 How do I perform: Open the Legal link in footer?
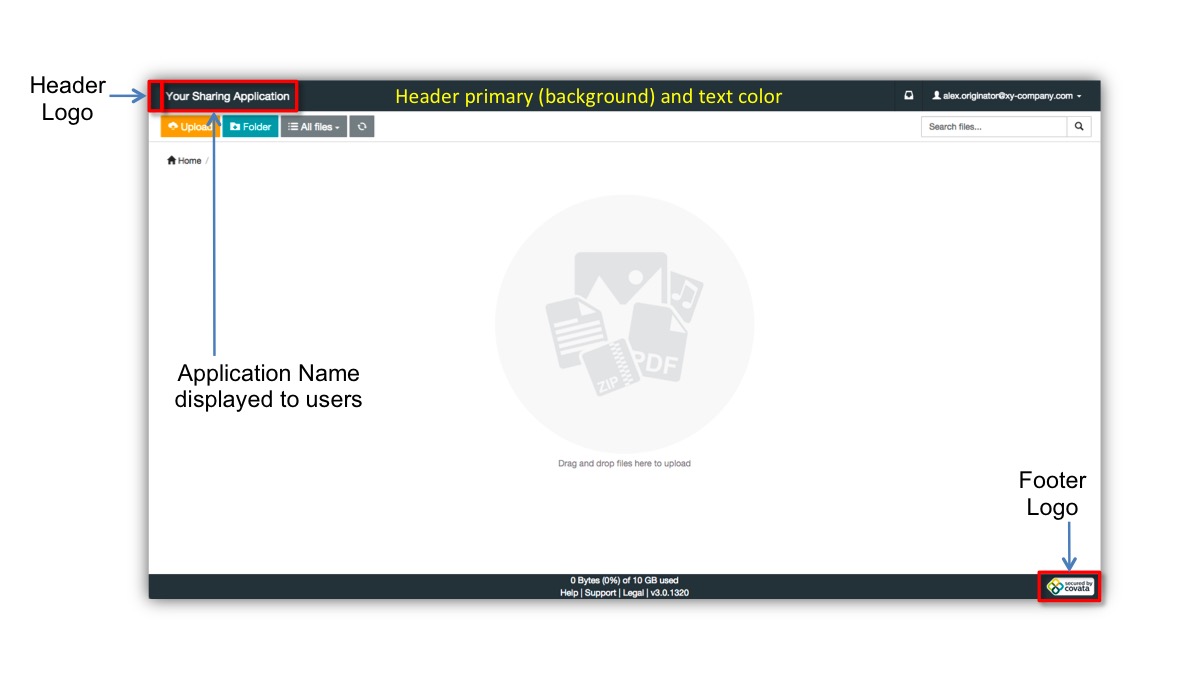pos(632,593)
